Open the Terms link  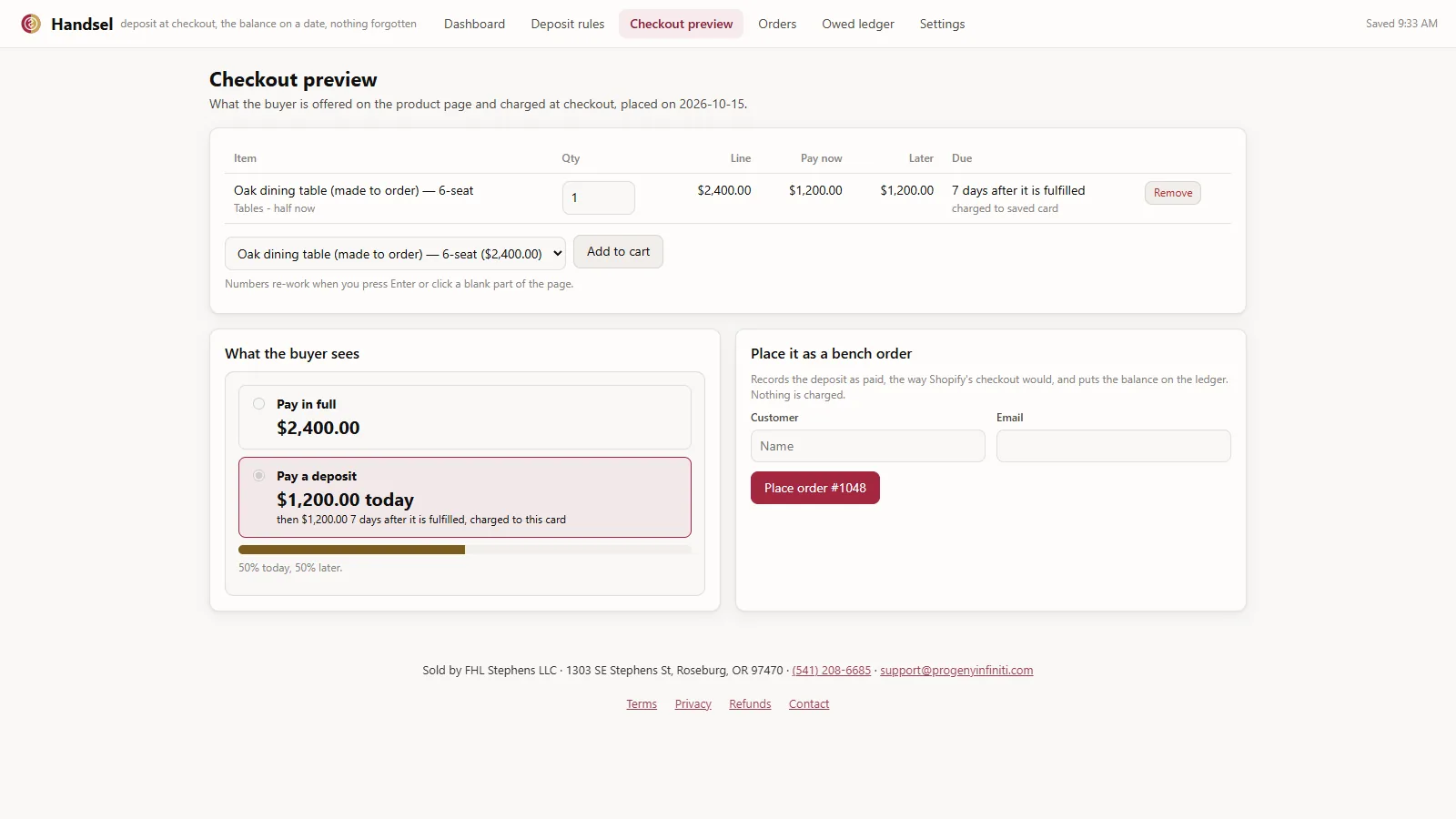tap(642, 704)
